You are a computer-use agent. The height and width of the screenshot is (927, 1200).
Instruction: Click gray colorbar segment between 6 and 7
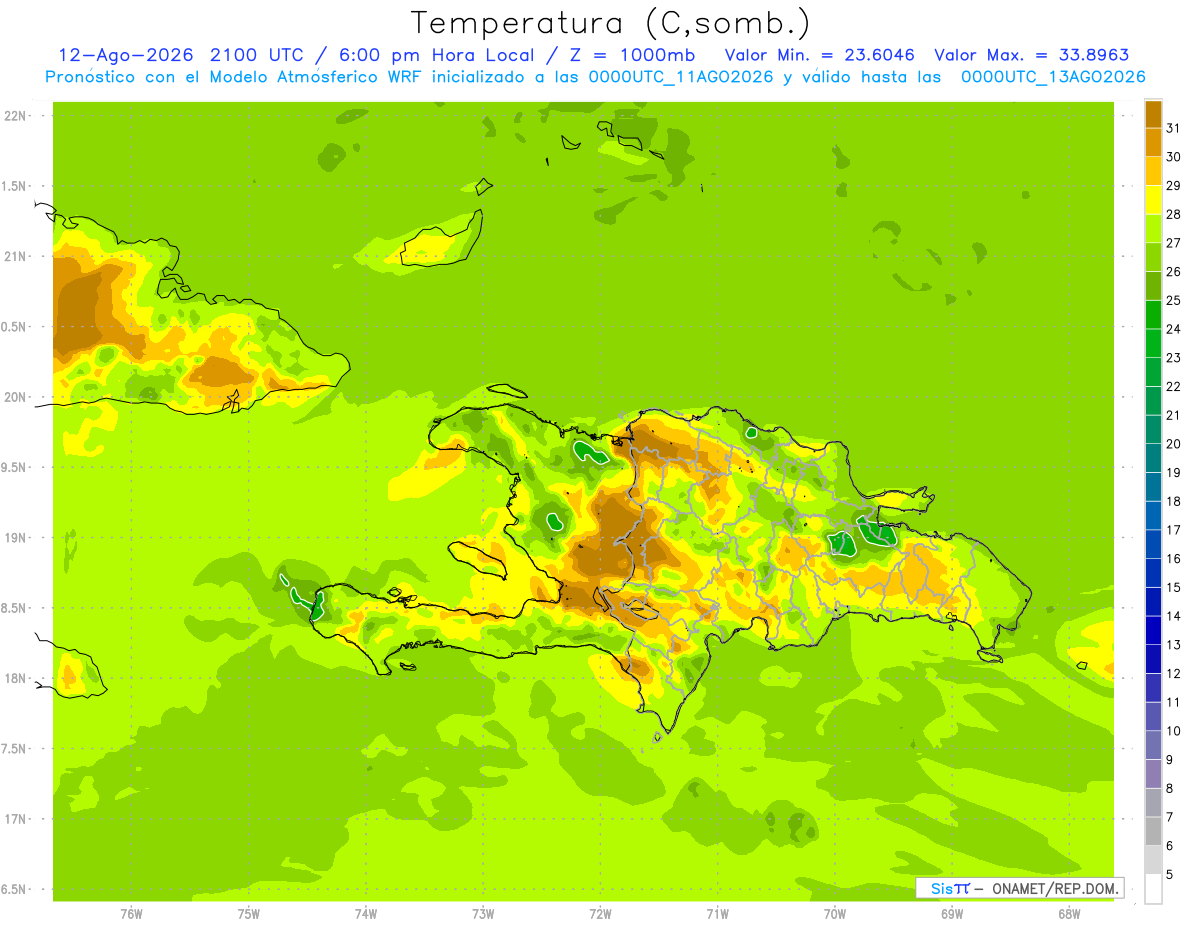point(1153,831)
